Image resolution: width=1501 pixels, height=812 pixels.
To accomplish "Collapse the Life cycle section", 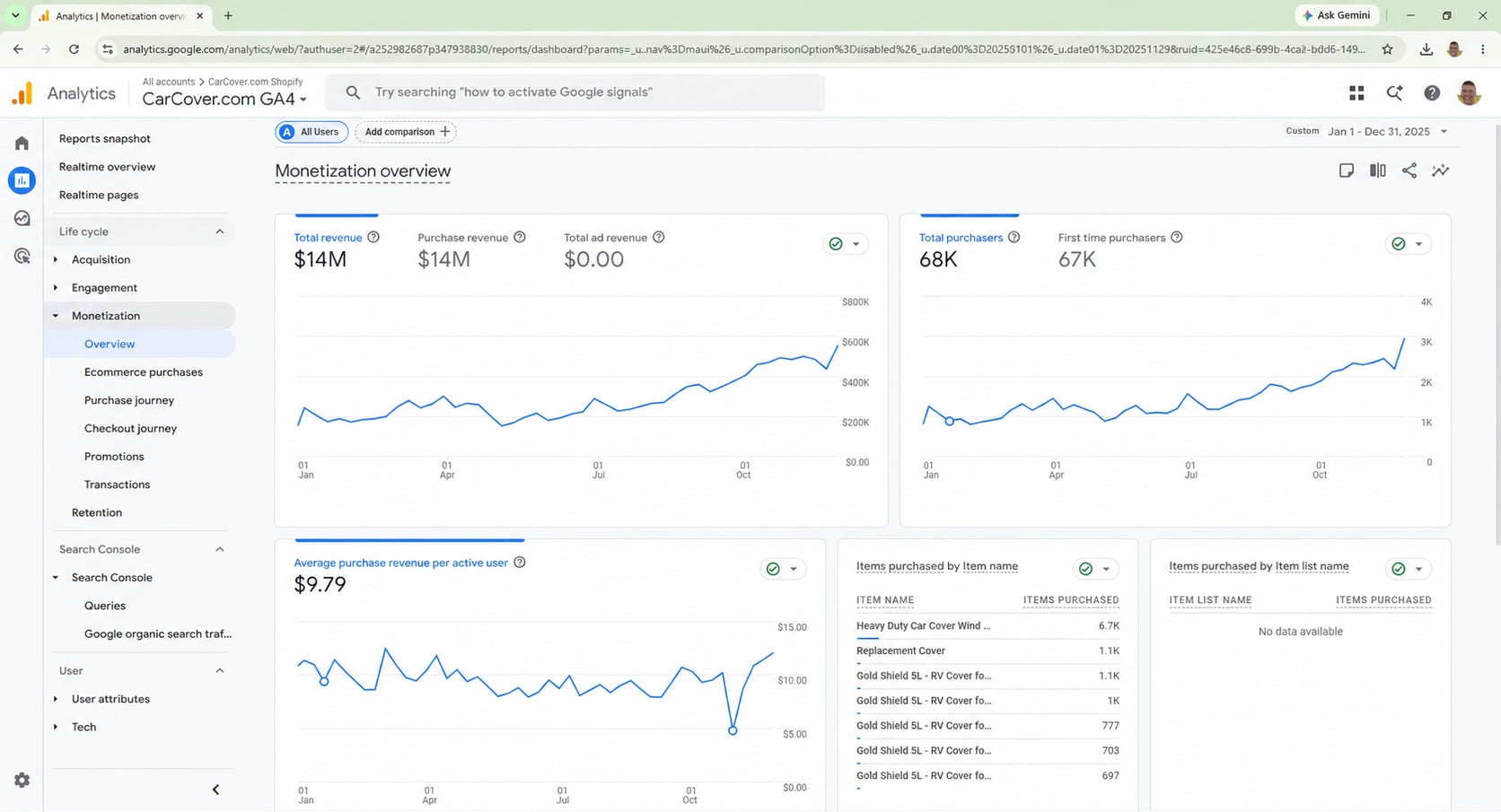I will coord(220,231).
